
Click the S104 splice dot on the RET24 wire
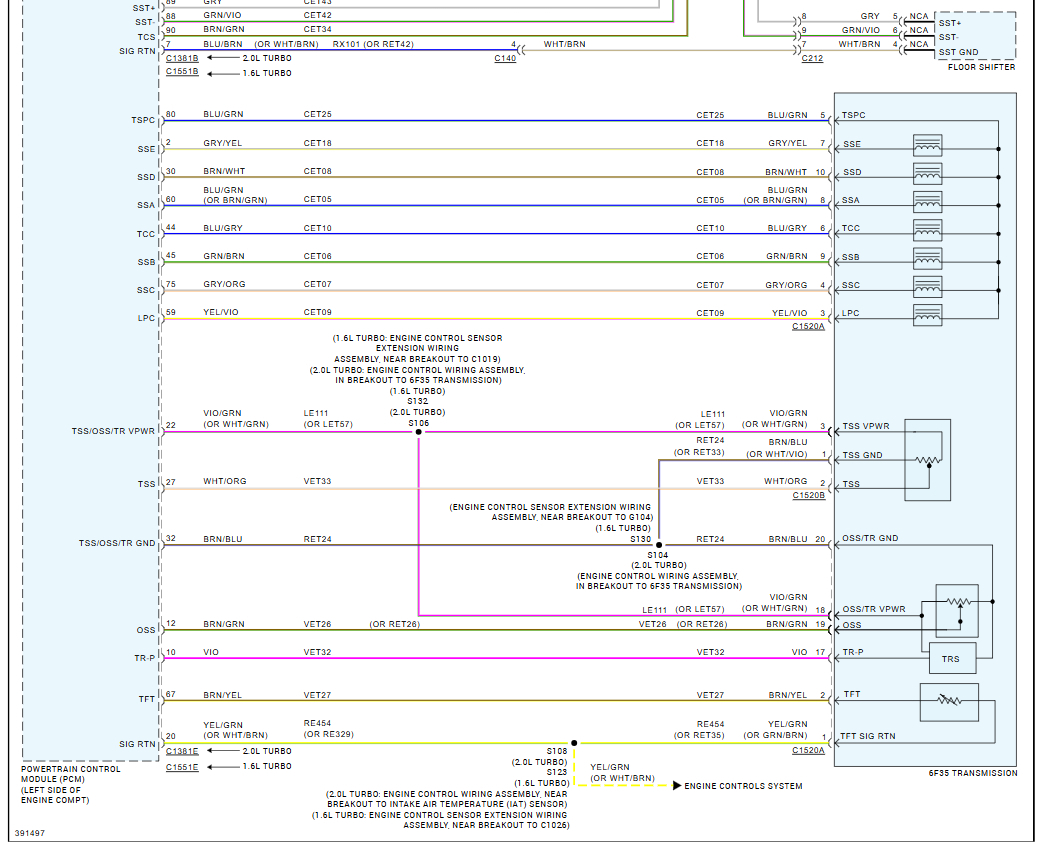coord(659,545)
